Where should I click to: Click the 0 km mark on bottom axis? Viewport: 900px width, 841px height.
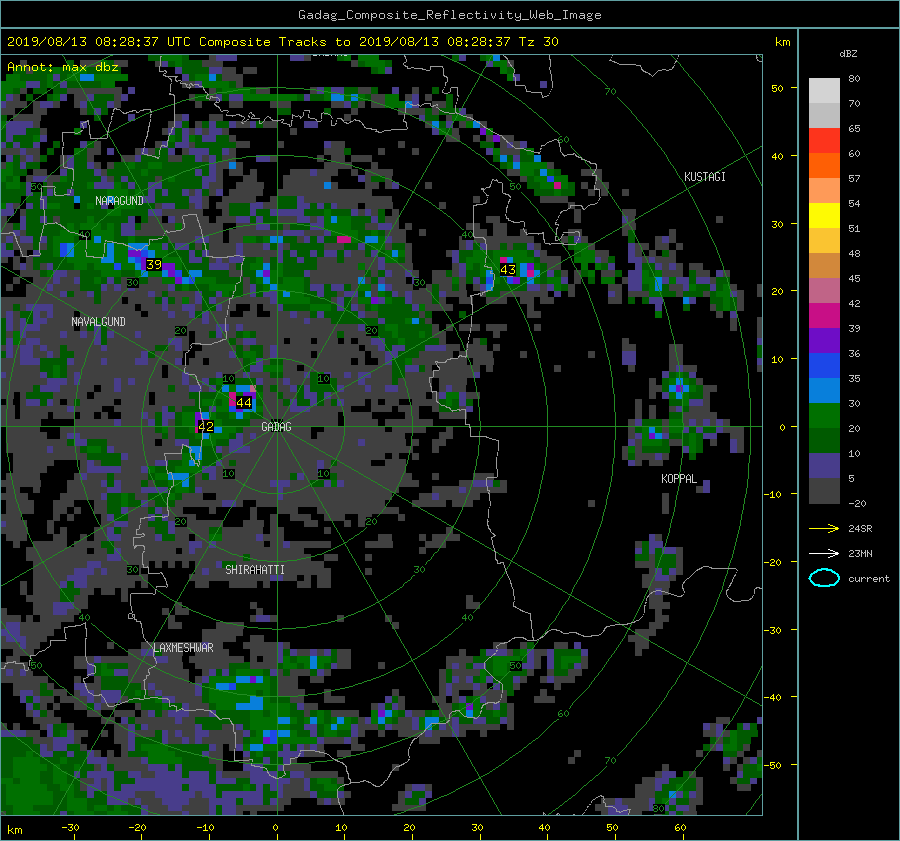(x=276, y=828)
